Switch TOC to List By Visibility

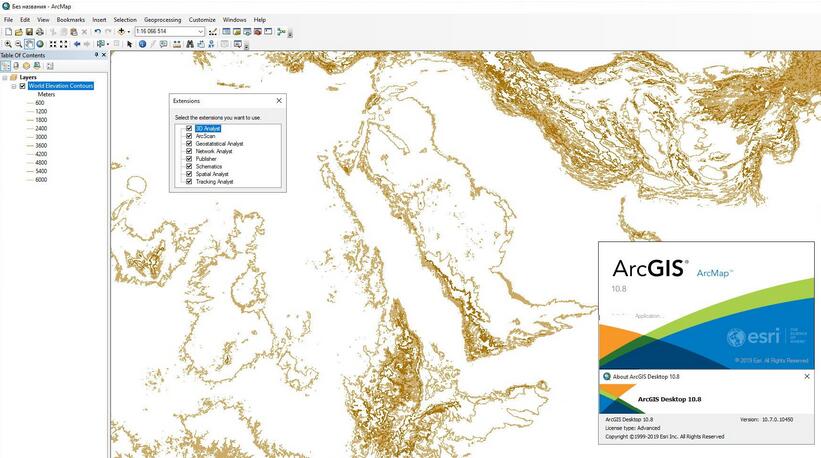pos(26,66)
